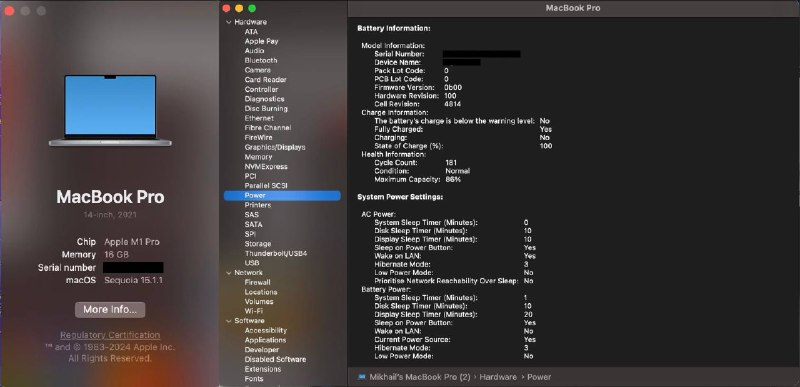Click the Sequoia 15.1.1 macOS version

[134, 280]
